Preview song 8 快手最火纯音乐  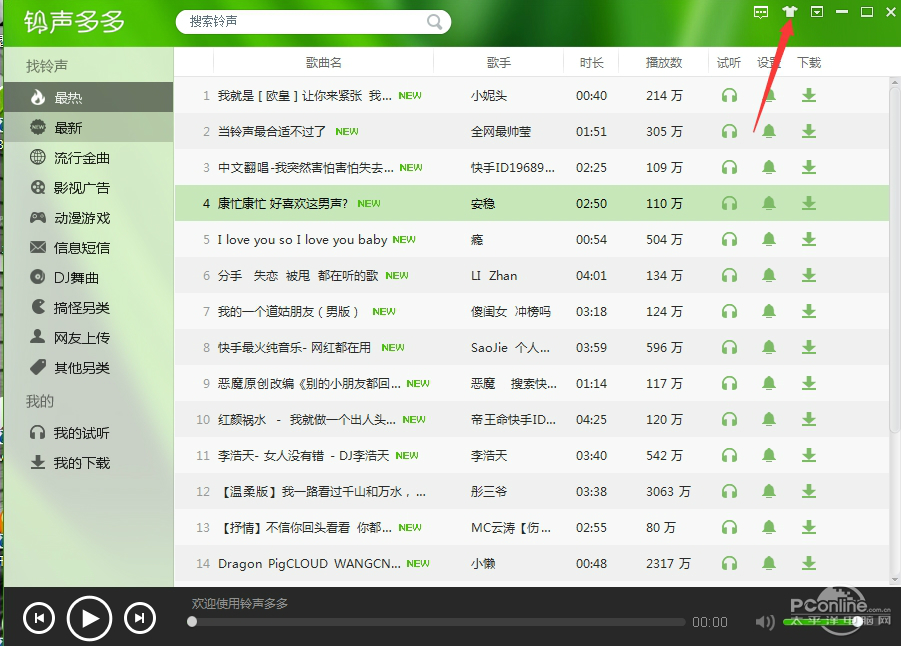[729, 347]
